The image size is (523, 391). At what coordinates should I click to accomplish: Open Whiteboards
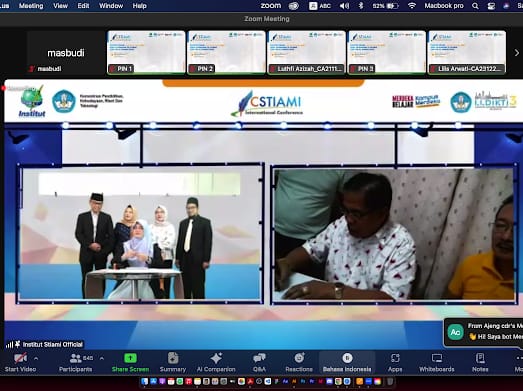point(437,363)
